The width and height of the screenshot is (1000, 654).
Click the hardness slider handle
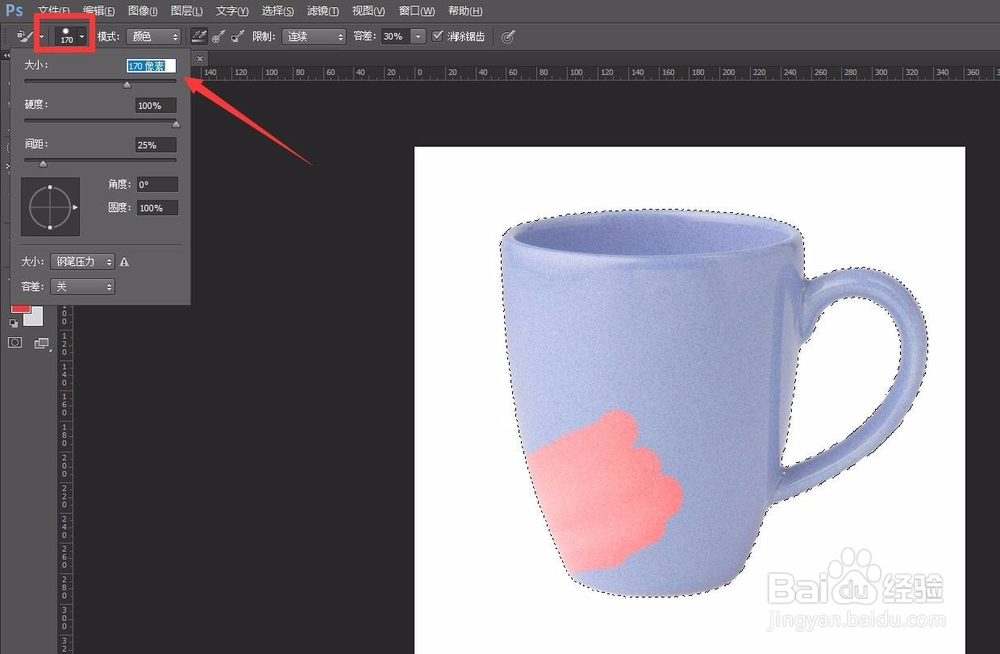point(176,124)
